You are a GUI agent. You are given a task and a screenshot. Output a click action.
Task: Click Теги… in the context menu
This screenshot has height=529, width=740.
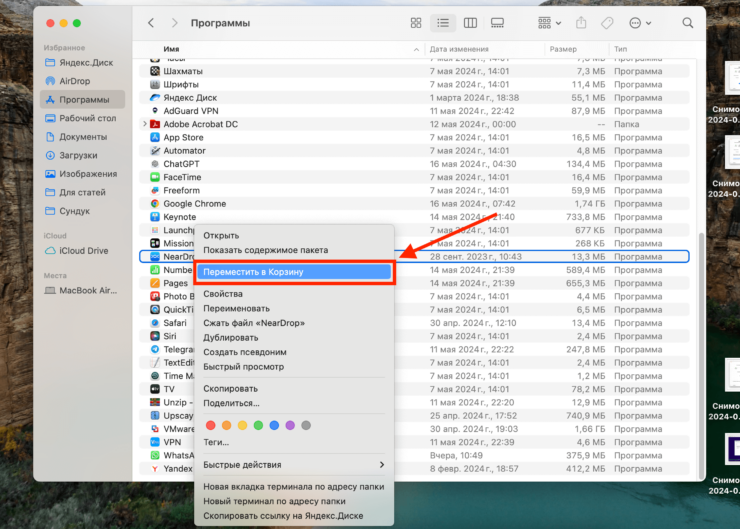coord(216,442)
